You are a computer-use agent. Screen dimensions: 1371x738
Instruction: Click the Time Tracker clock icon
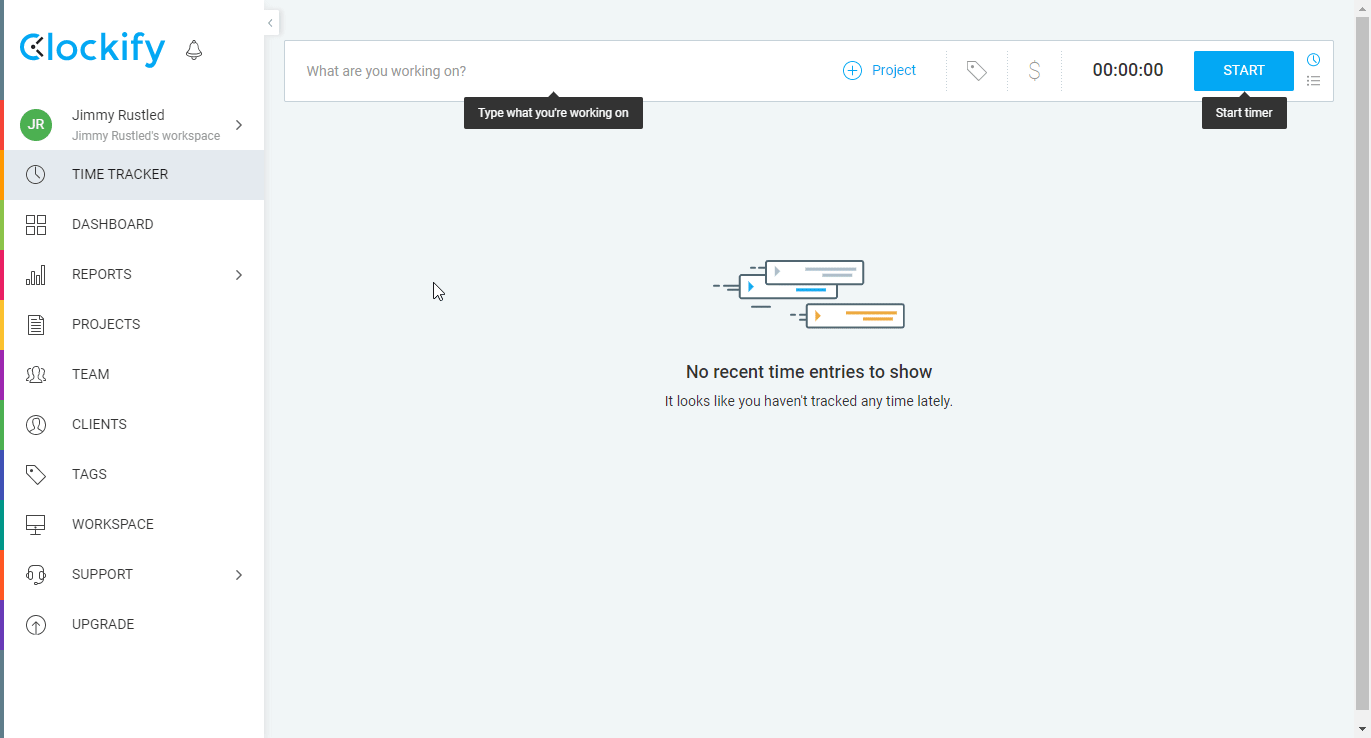tap(36, 175)
